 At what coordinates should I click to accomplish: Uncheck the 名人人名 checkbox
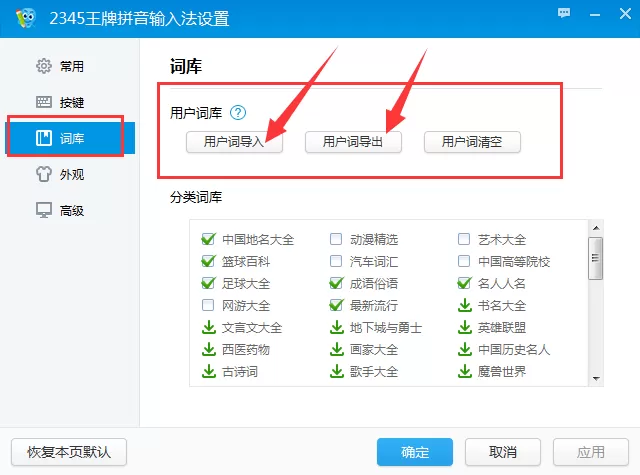click(464, 283)
